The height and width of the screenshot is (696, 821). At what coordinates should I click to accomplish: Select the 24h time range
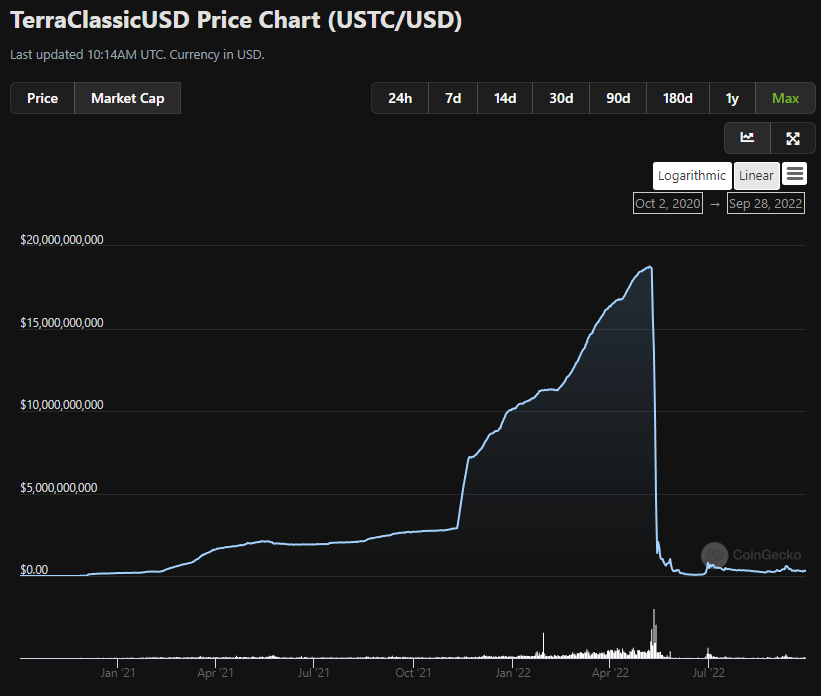pyautogui.click(x=400, y=98)
